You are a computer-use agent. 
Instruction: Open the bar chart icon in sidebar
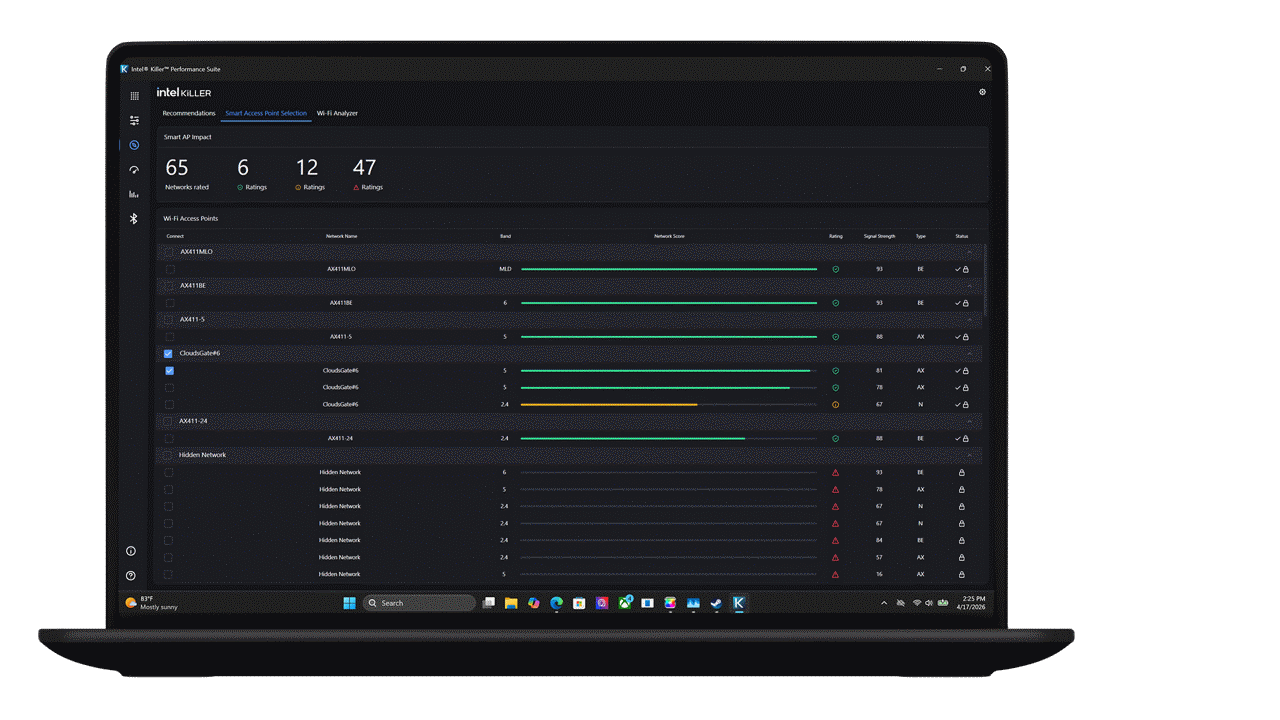coord(134,194)
